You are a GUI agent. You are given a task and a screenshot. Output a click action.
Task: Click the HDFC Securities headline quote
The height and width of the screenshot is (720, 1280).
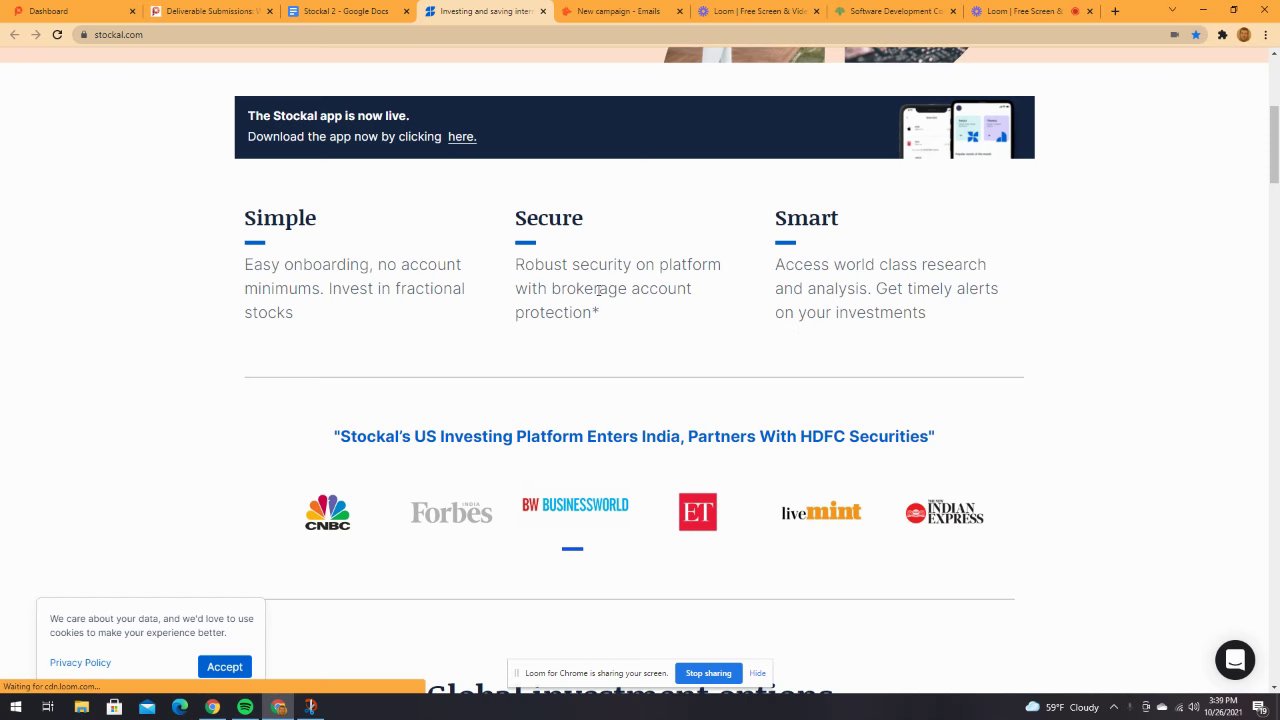(634, 436)
